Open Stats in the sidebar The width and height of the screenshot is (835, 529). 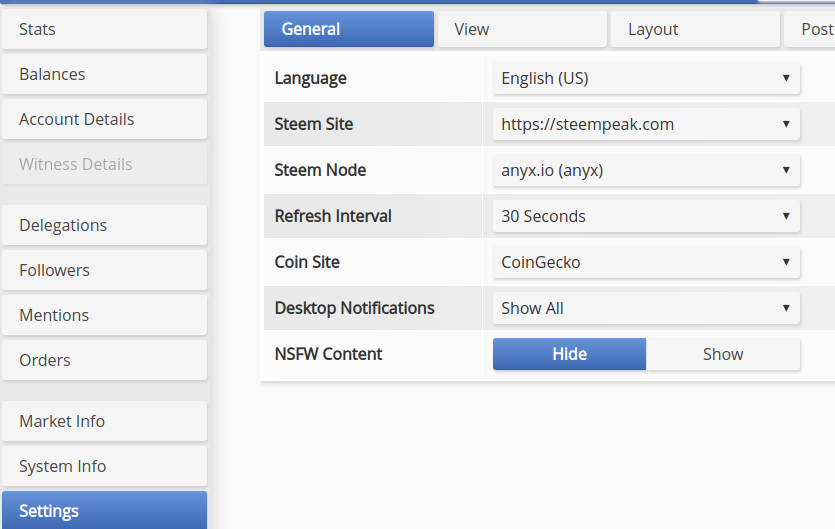coord(104,29)
